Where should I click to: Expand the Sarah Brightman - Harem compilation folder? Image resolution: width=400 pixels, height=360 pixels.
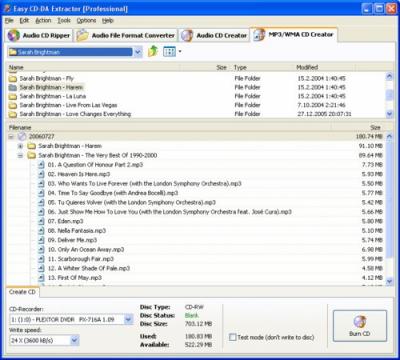[20, 146]
